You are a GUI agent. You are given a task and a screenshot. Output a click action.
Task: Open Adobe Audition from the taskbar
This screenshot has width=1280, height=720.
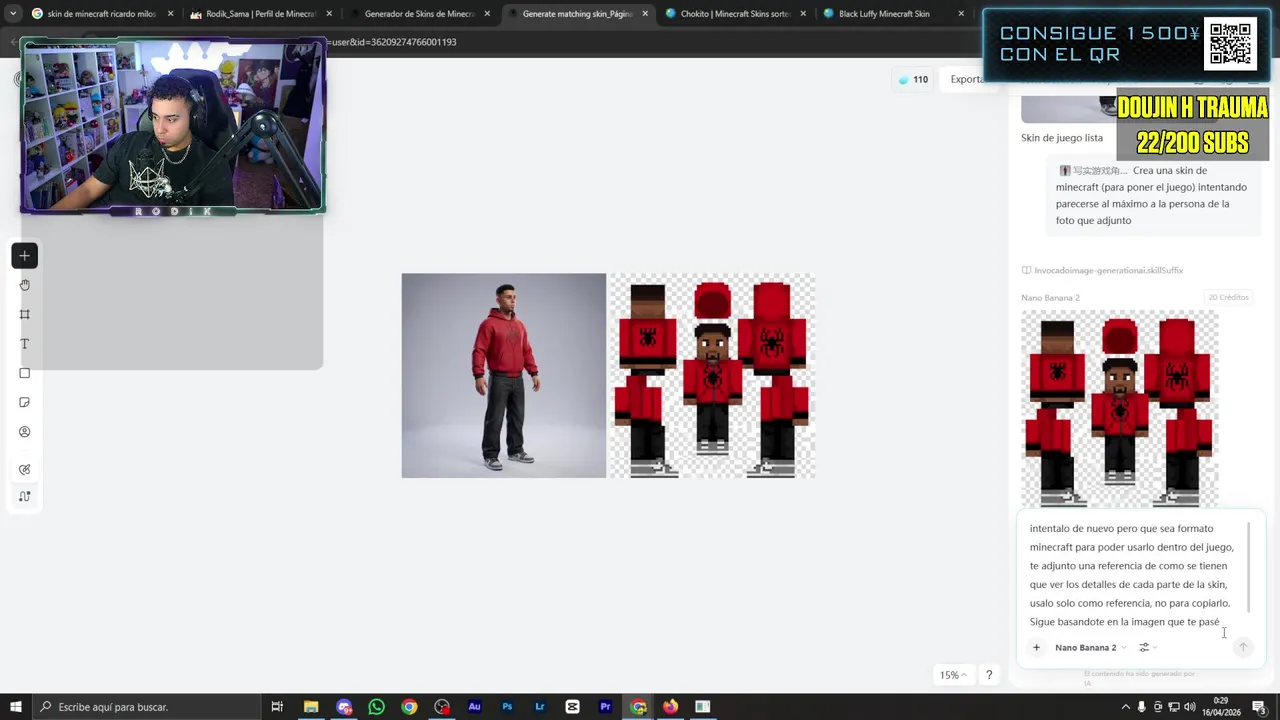point(474,707)
